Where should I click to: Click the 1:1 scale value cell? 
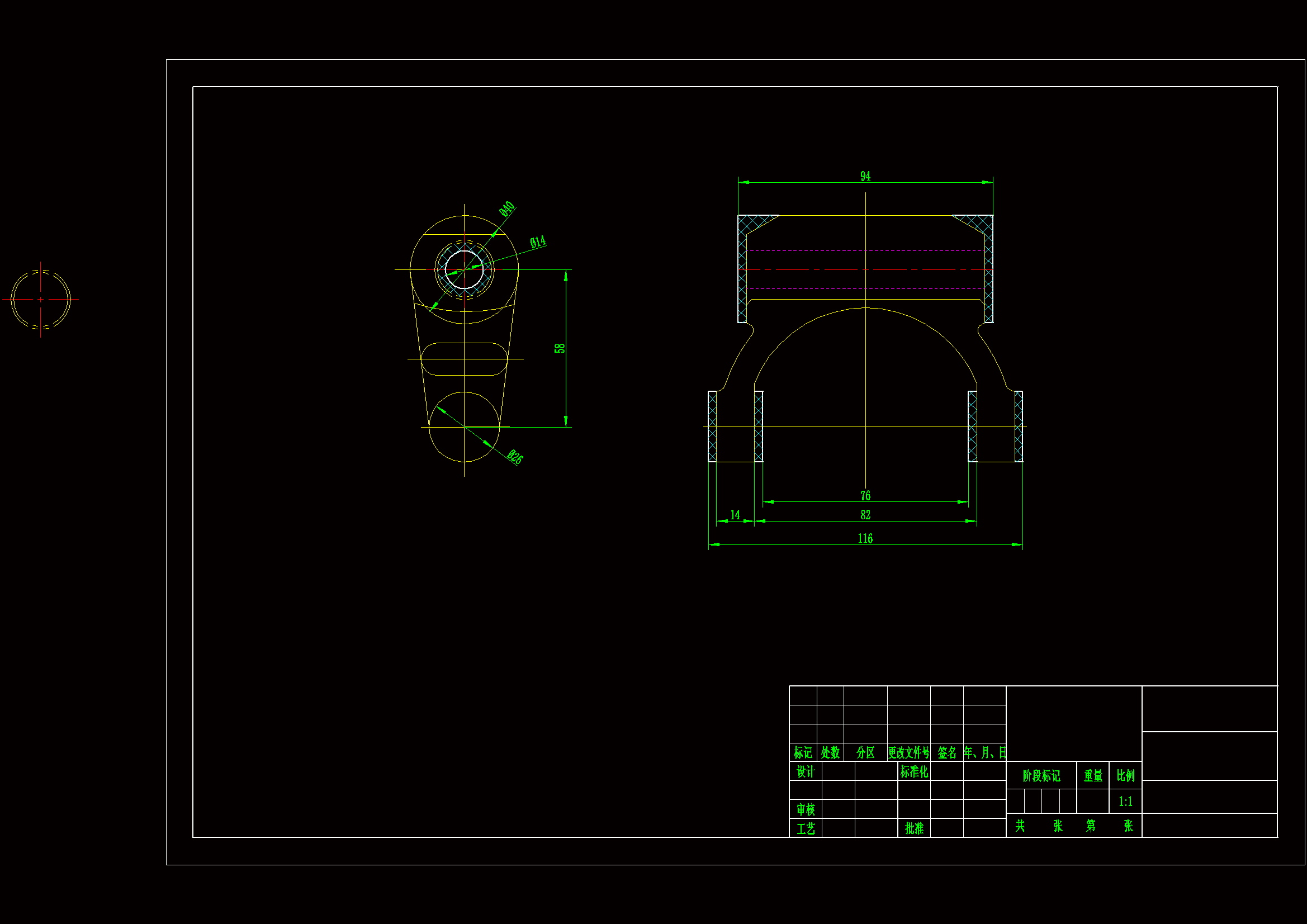click(1125, 802)
